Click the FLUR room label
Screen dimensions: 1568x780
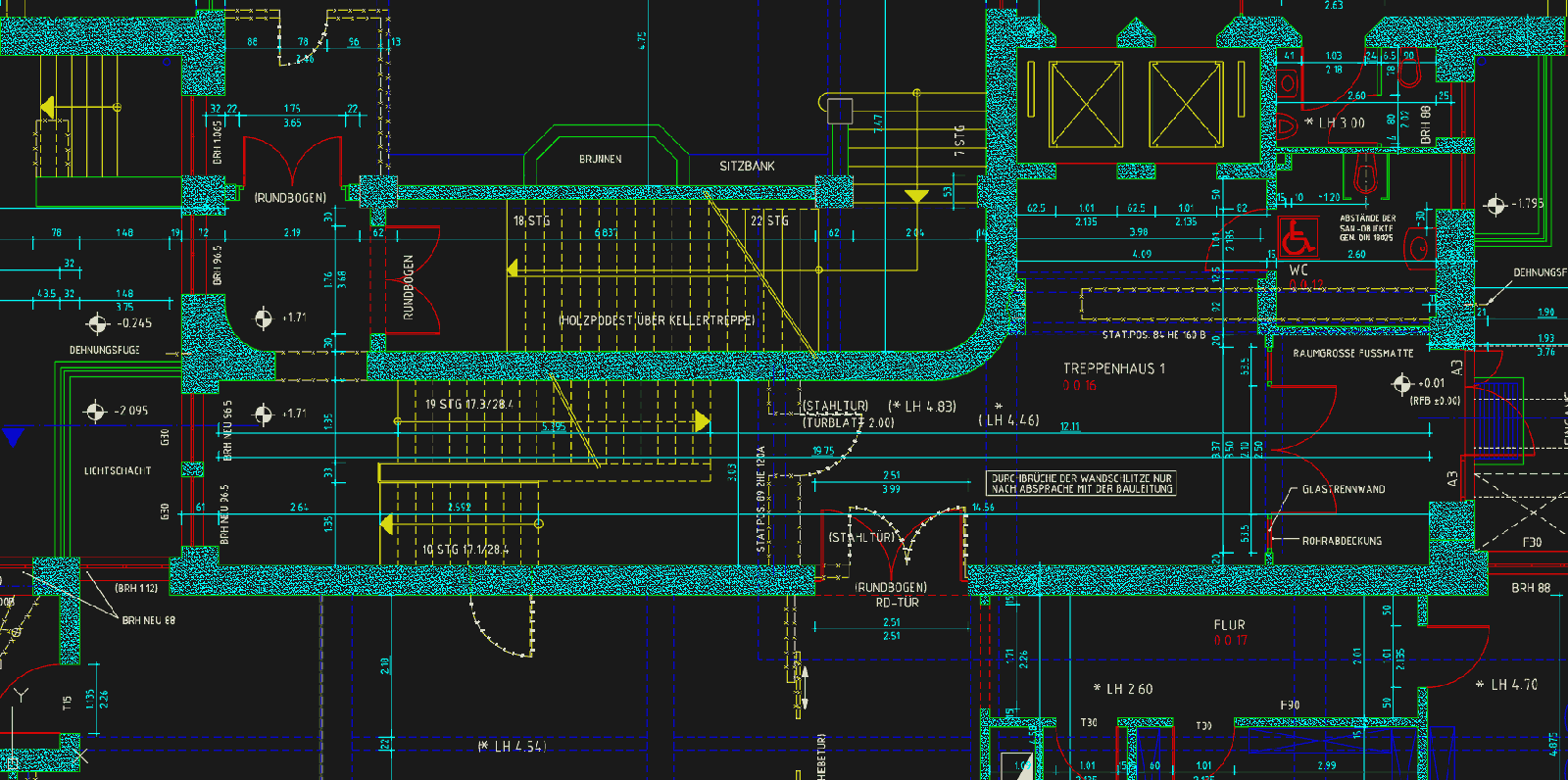[x=1229, y=625]
